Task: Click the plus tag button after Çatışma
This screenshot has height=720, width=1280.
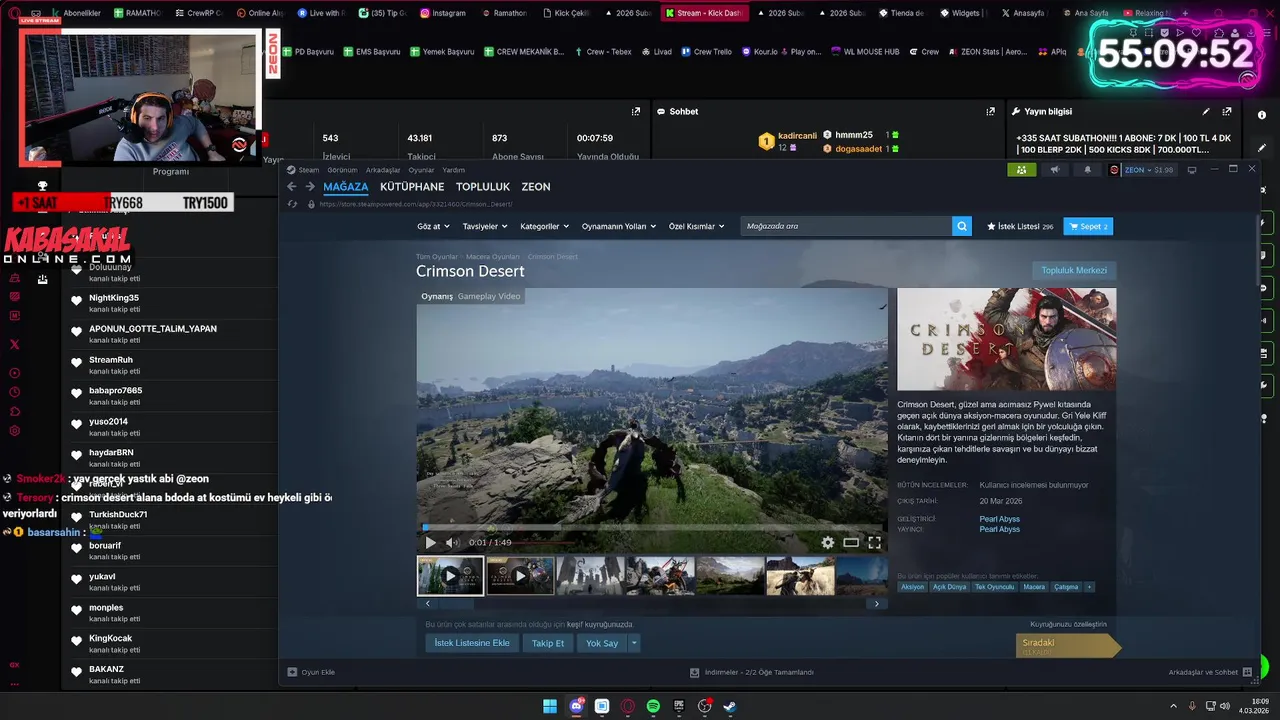Action: tap(1089, 587)
